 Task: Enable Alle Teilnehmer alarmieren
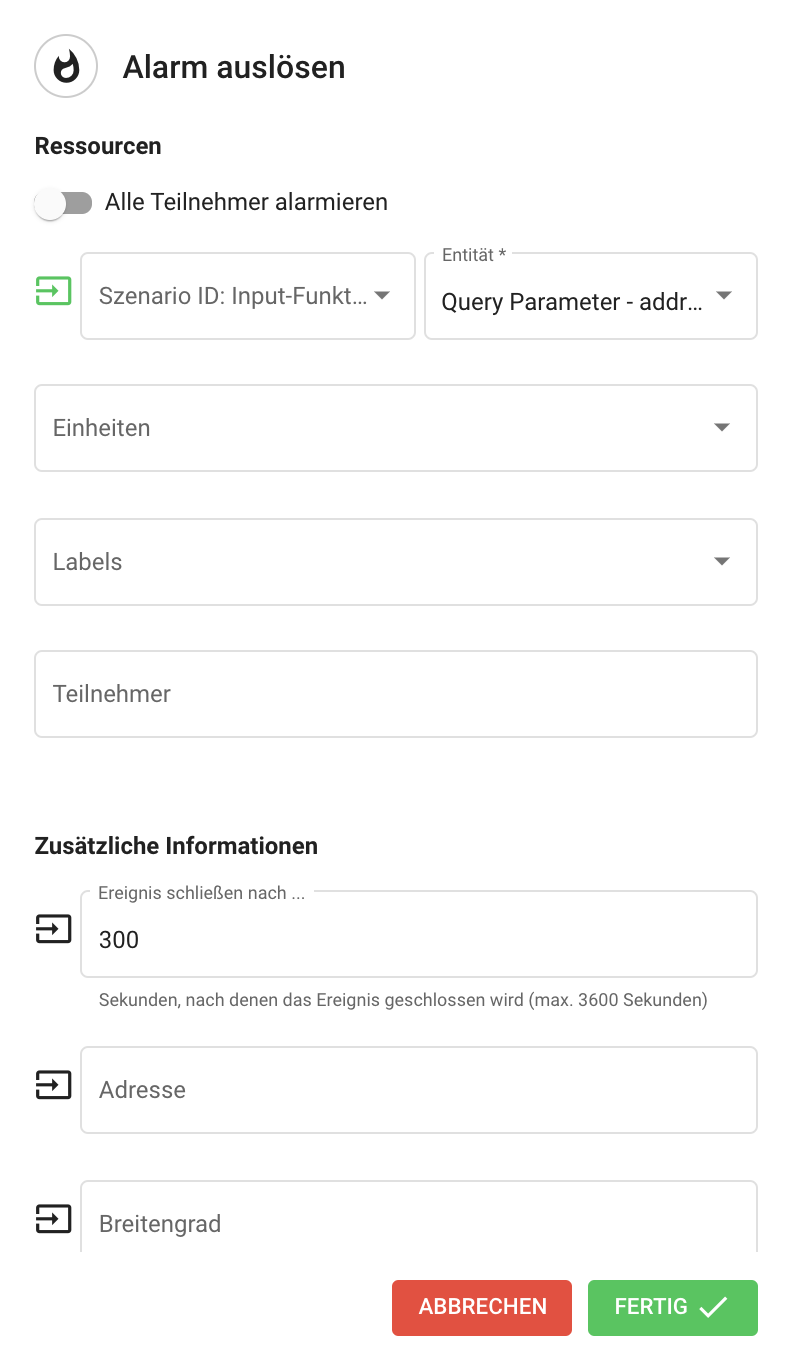coord(63,203)
